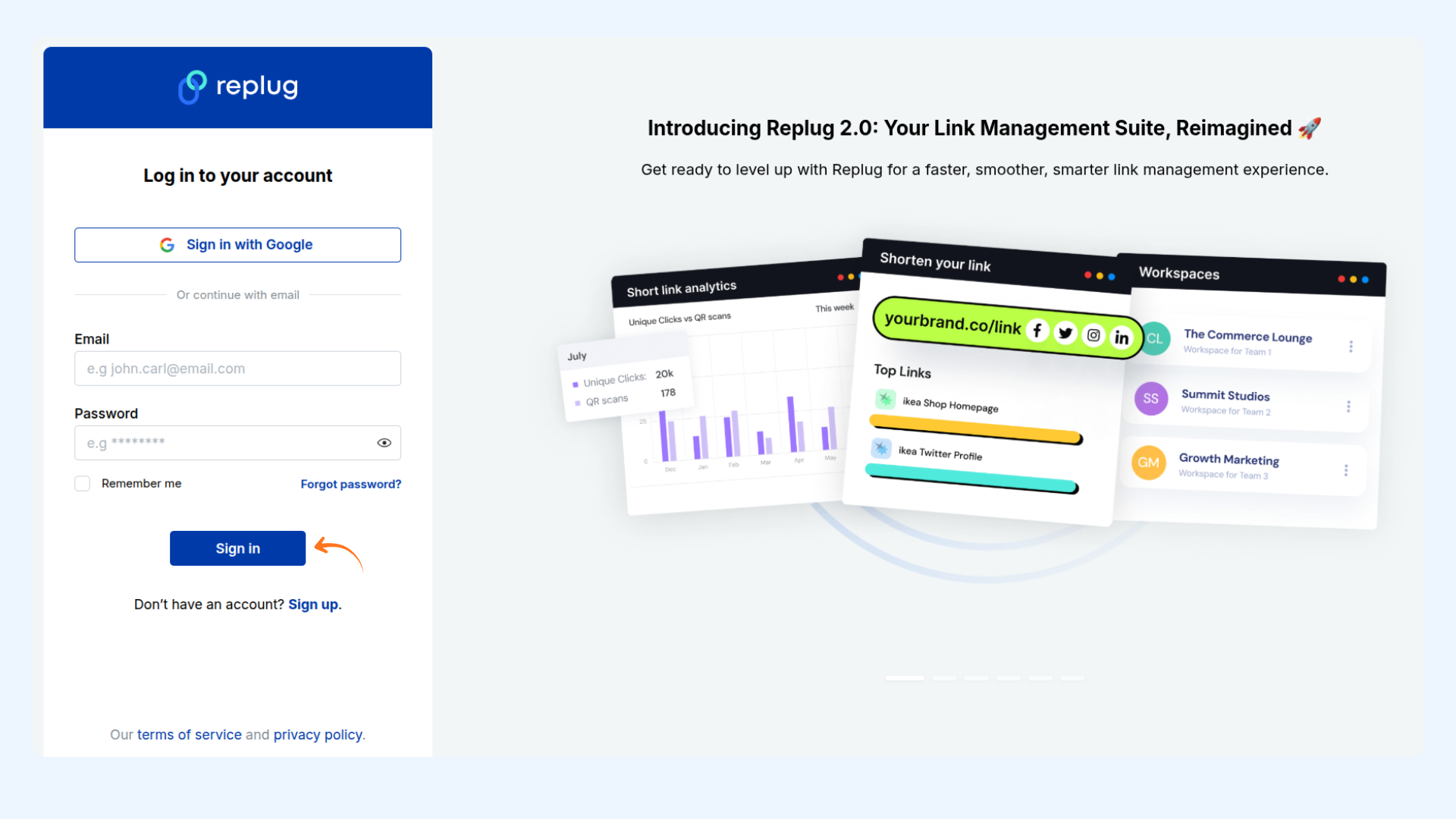Open the Forgot password link
Screen dimensions: 1456x819
pos(350,484)
